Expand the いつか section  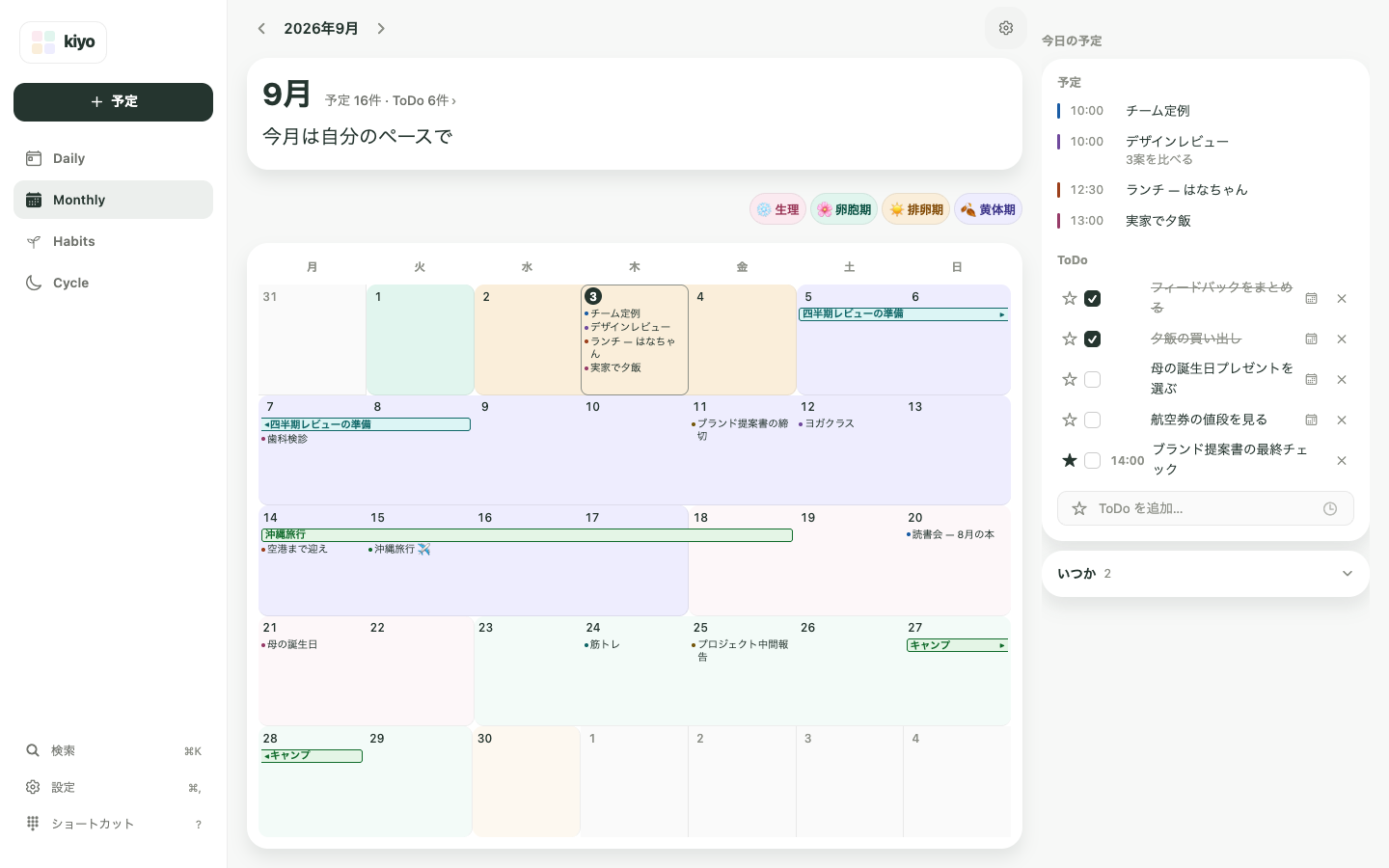1206,574
